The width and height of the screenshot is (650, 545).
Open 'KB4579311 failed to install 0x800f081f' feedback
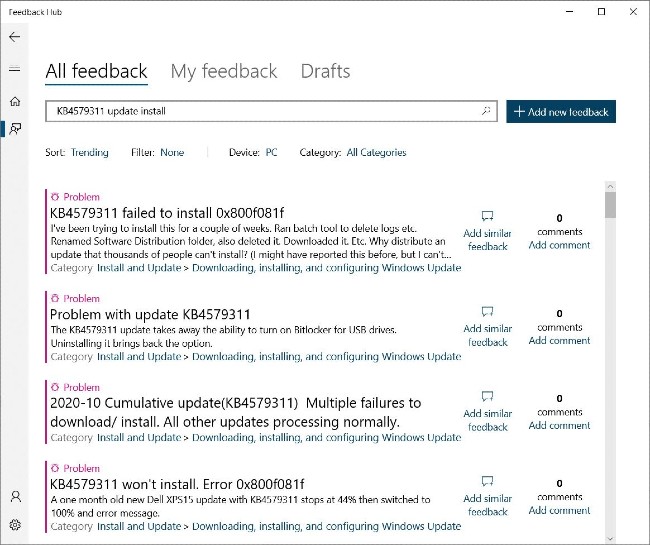[167, 213]
